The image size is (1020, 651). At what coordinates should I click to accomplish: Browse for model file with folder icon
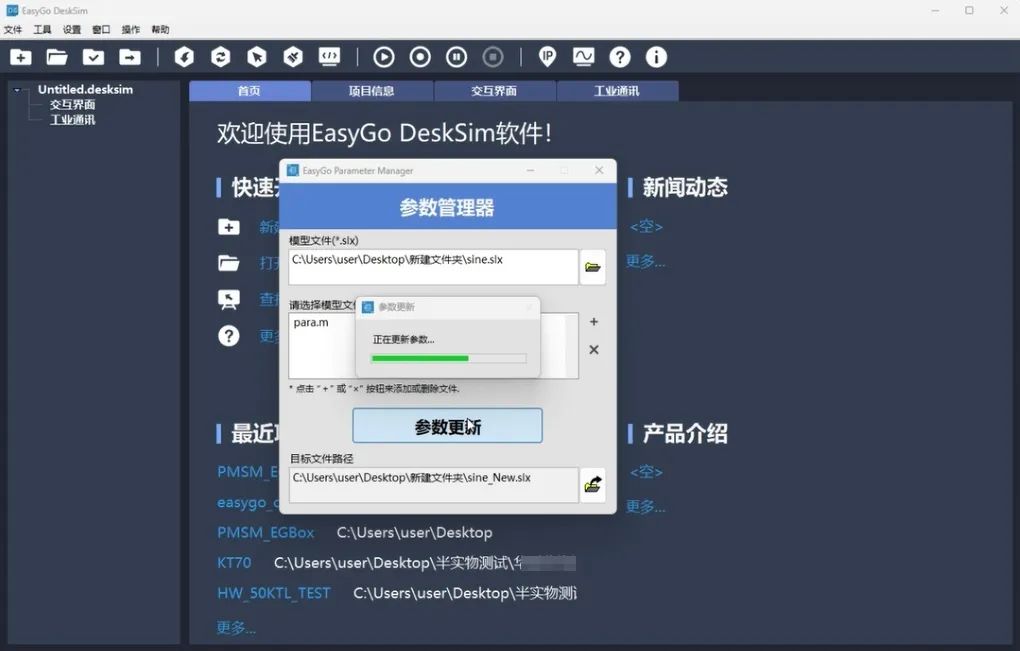click(x=593, y=267)
